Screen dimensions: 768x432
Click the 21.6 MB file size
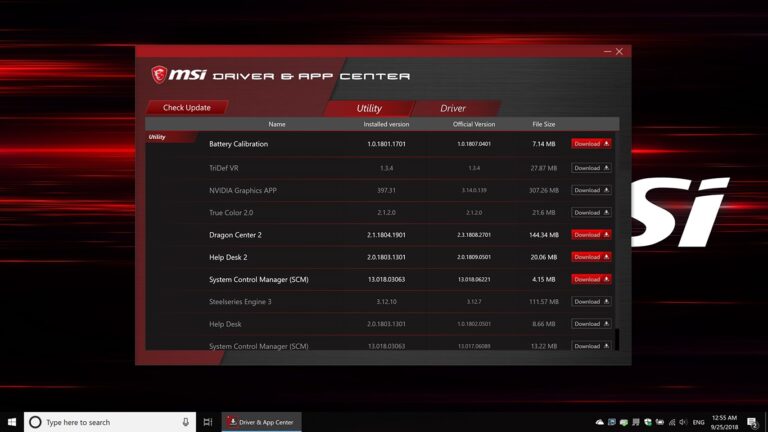pyautogui.click(x=544, y=213)
